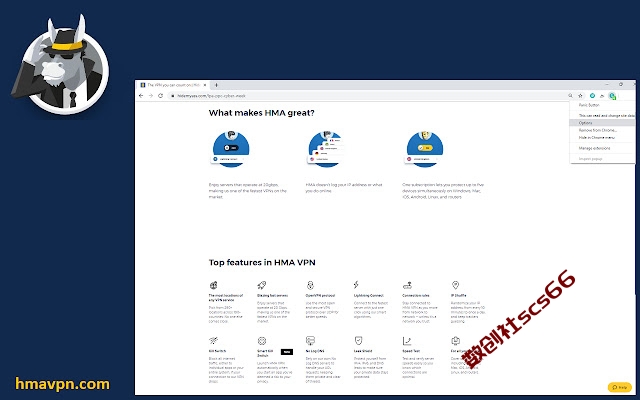Select the 'The VPN you can count on' tab
Image resolution: width=640 pixels, height=400 pixels.
tap(173, 85)
